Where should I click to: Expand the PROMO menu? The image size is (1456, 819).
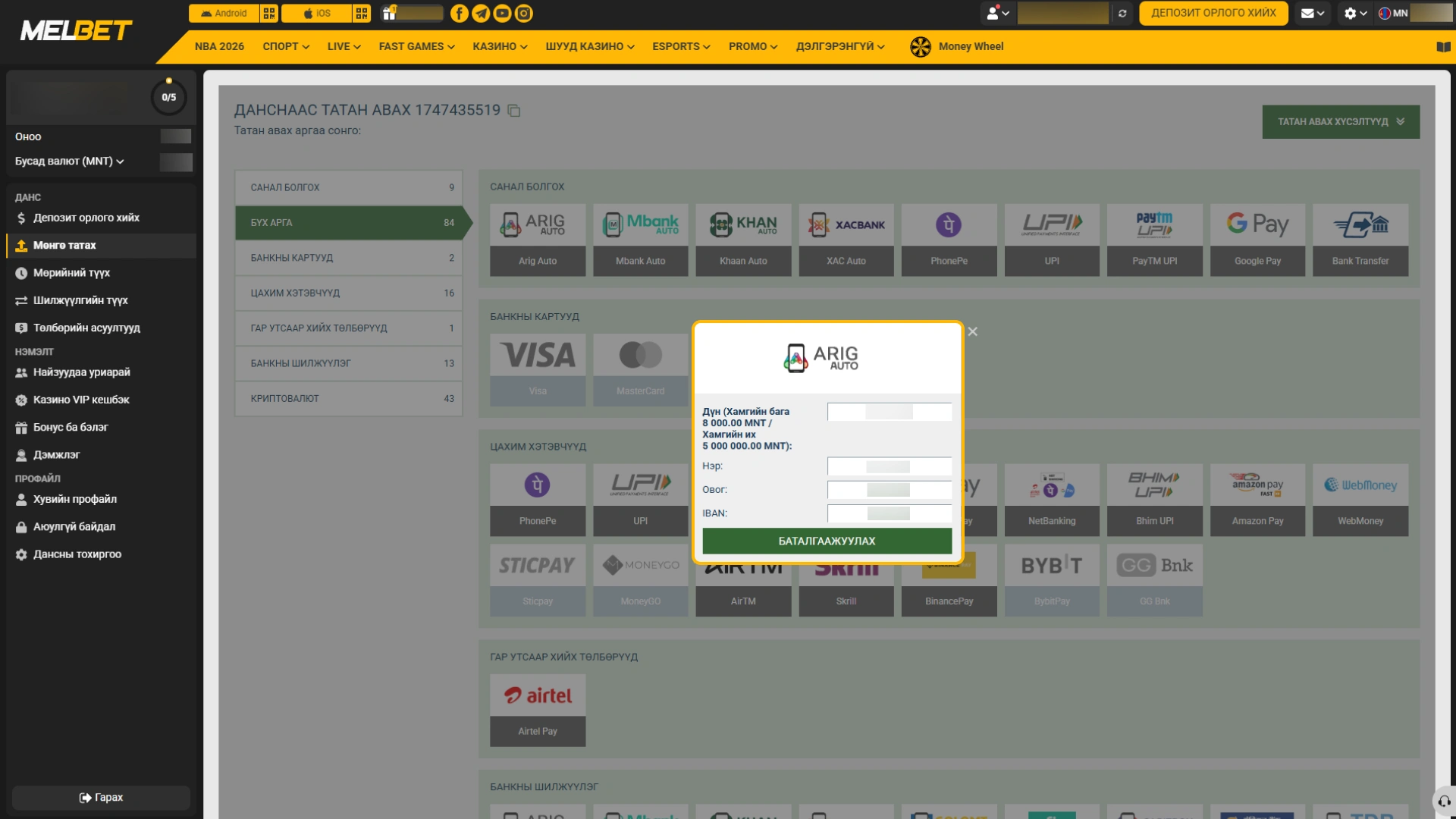point(753,46)
